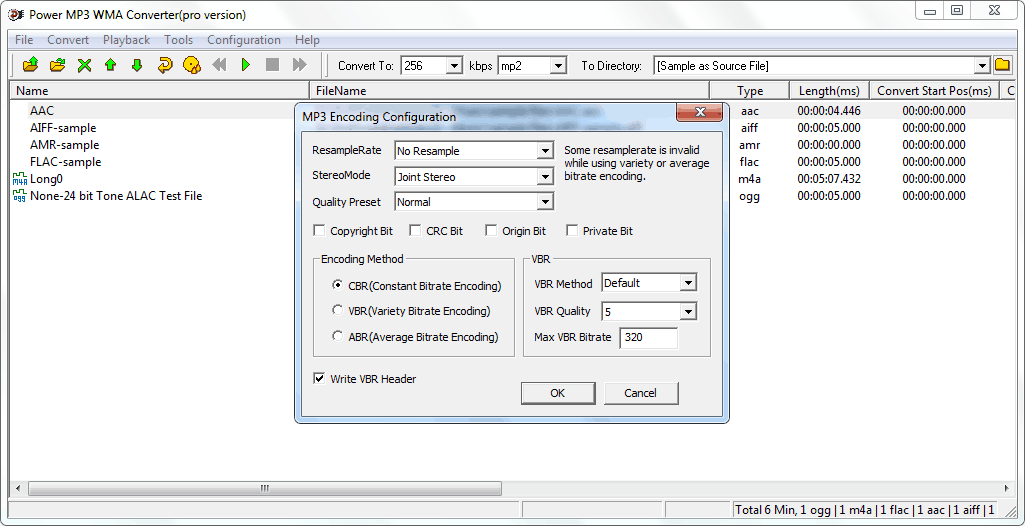This screenshot has width=1025, height=526.
Task: Move selected file up with green up arrow
Action: coord(110,65)
